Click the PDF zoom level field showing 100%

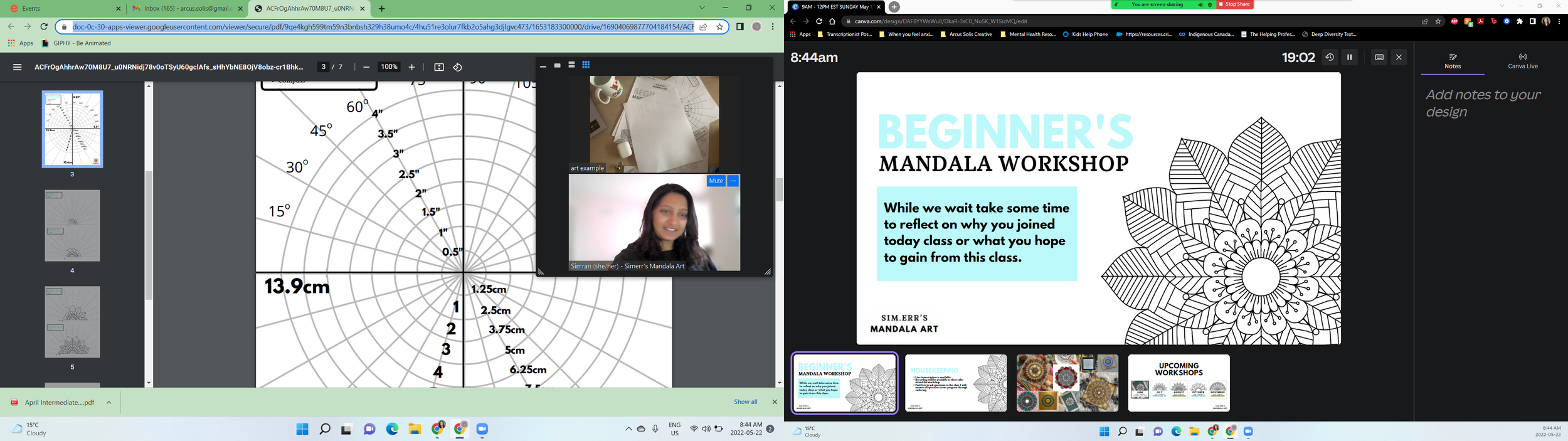pos(389,67)
